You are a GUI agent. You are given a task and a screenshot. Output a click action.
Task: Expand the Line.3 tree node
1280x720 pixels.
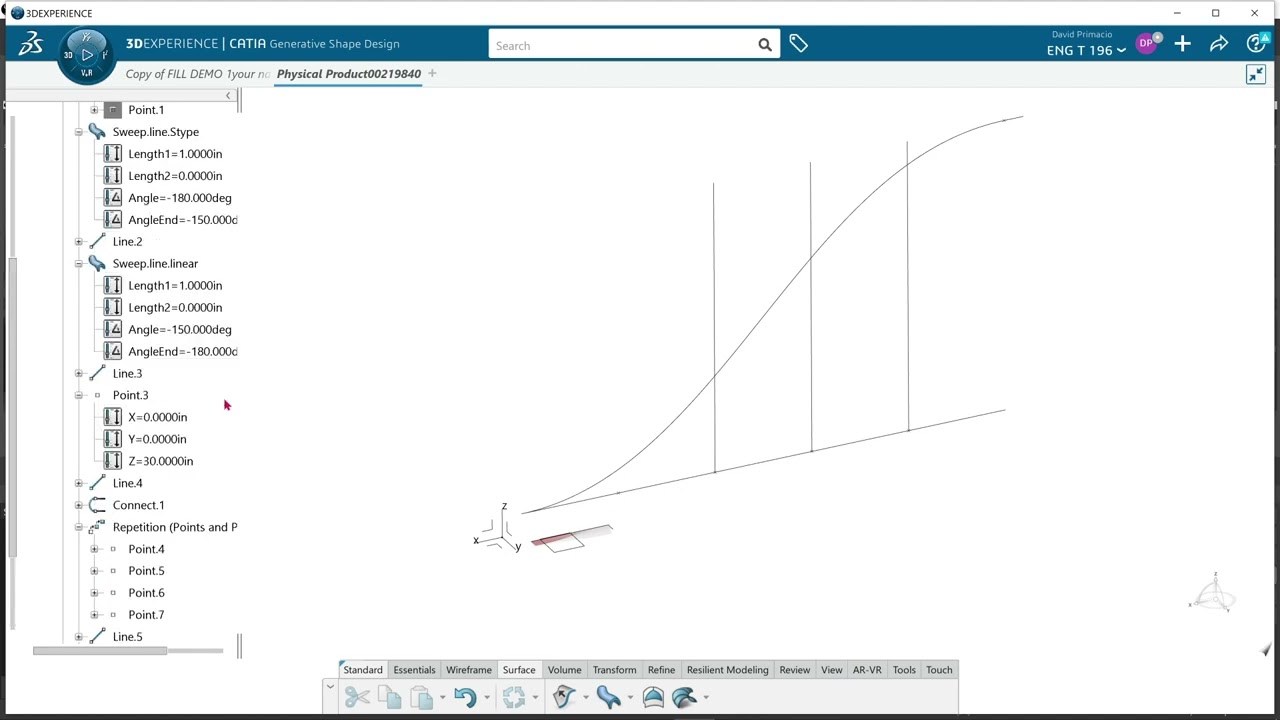pos(79,373)
